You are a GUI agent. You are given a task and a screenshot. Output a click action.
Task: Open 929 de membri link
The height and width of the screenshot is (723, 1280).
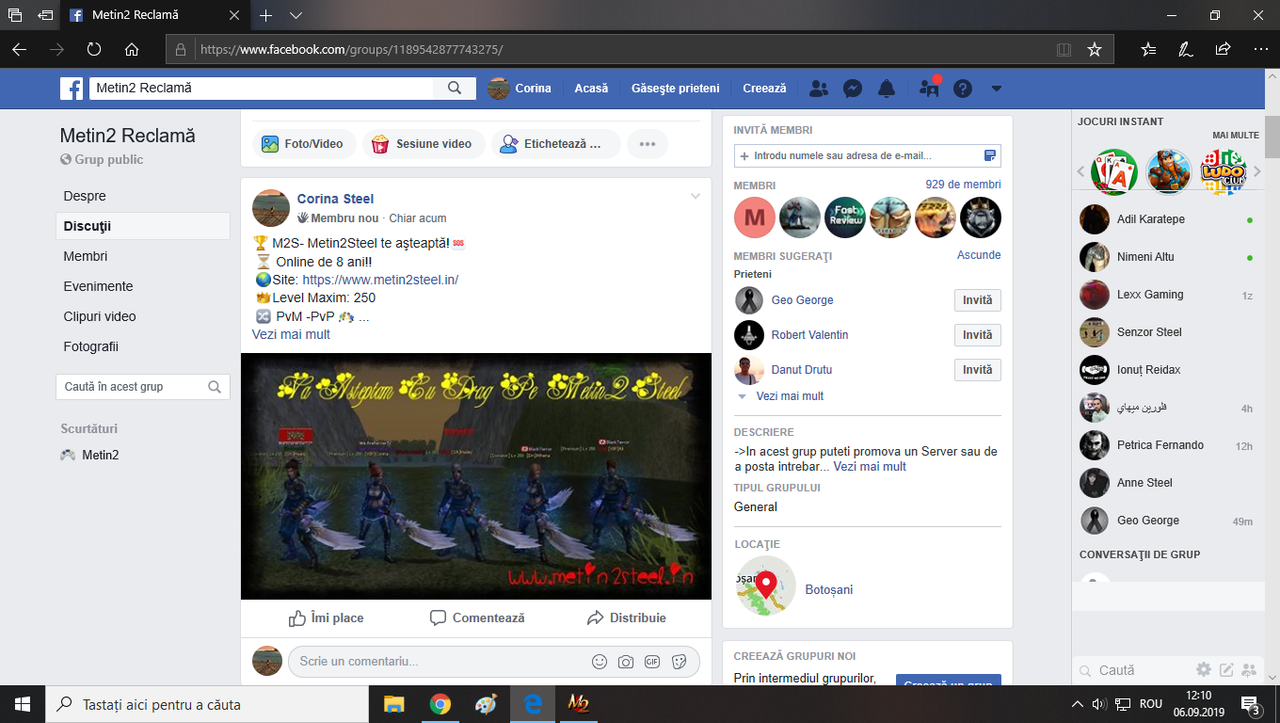963,184
